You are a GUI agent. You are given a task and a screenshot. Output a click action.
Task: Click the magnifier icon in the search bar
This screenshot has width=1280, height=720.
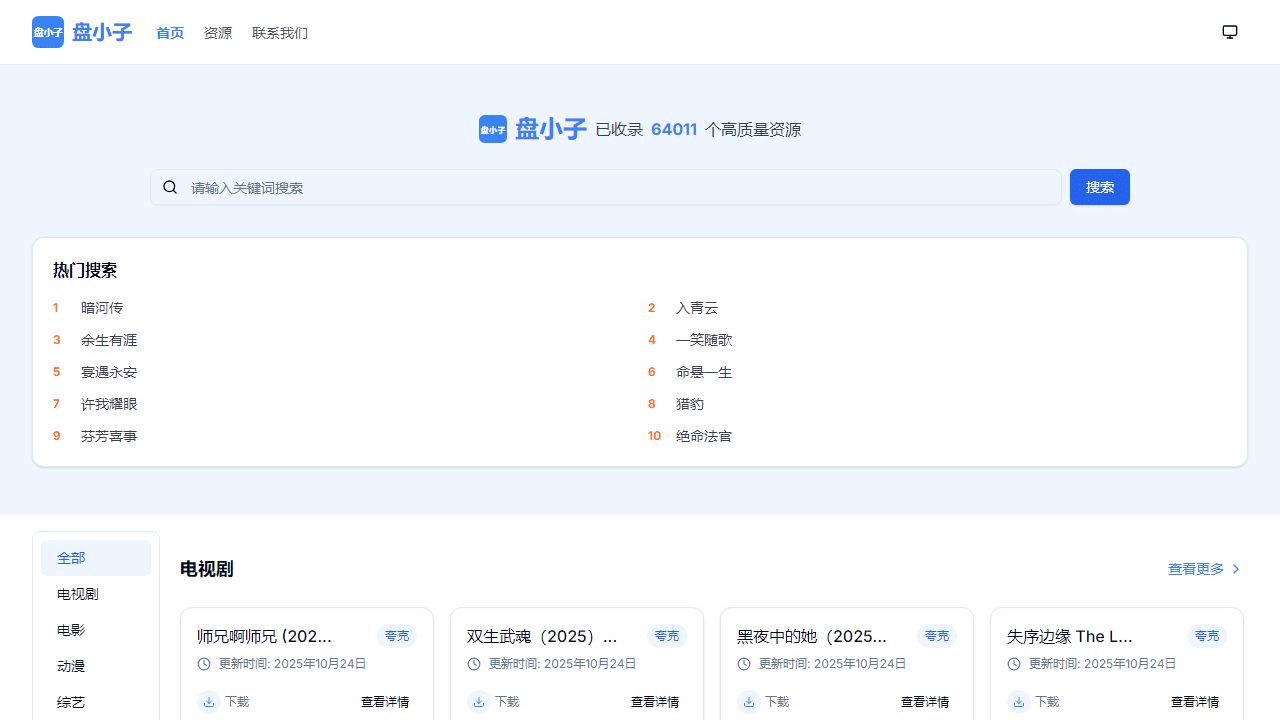170,187
